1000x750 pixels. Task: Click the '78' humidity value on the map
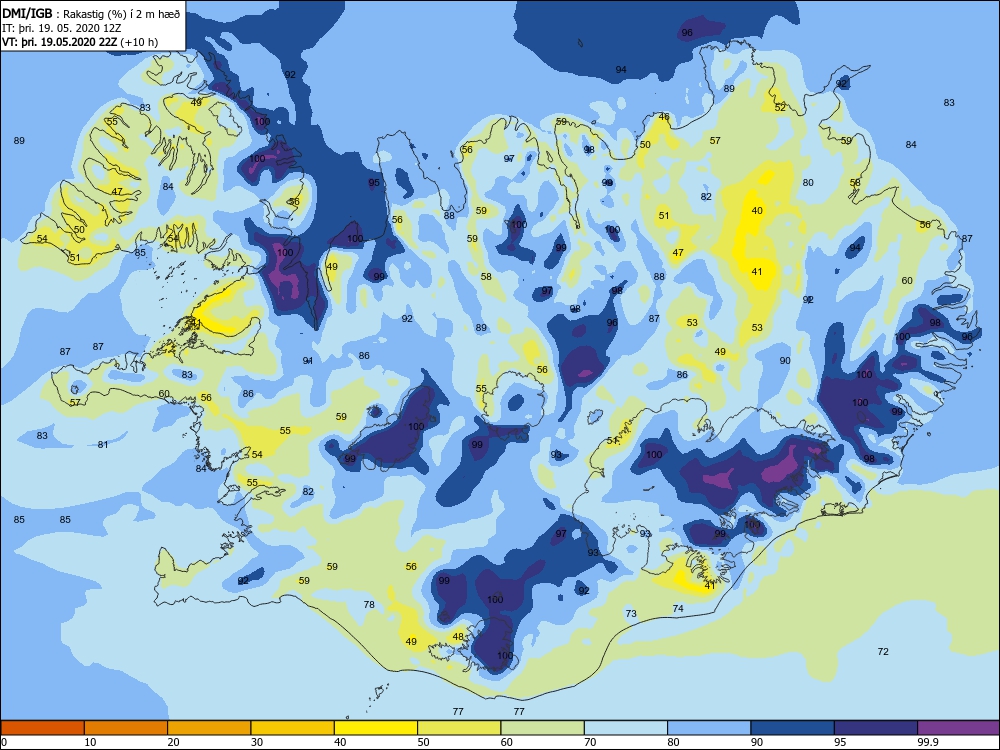(x=369, y=605)
